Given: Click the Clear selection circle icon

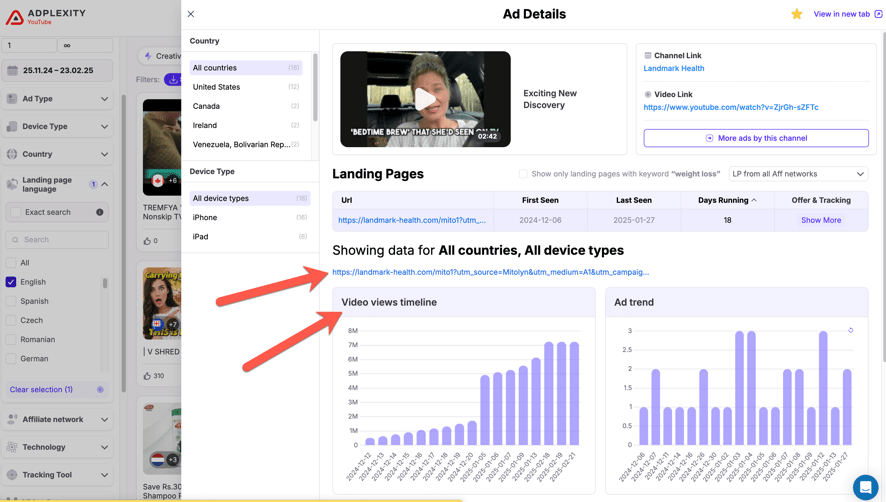Looking at the screenshot, I should (x=100, y=390).
